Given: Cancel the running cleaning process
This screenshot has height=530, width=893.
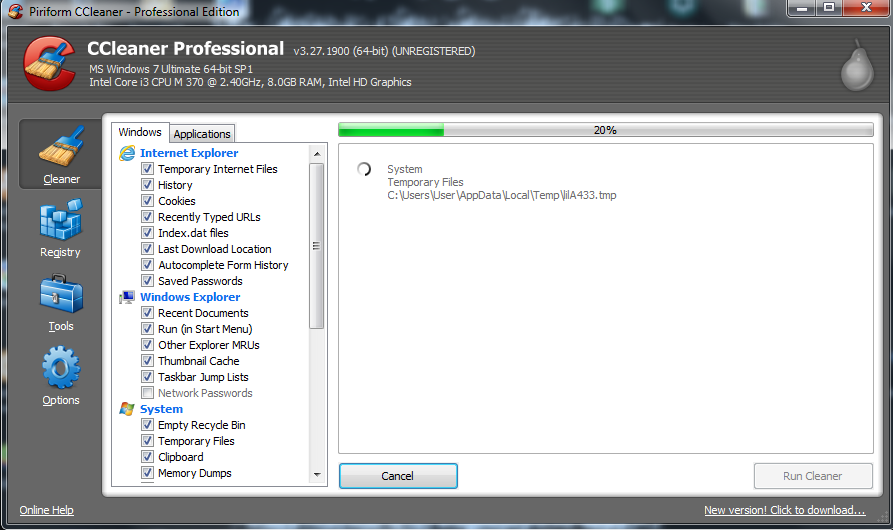Looking at the screenshot, I should tap(398, 476).
